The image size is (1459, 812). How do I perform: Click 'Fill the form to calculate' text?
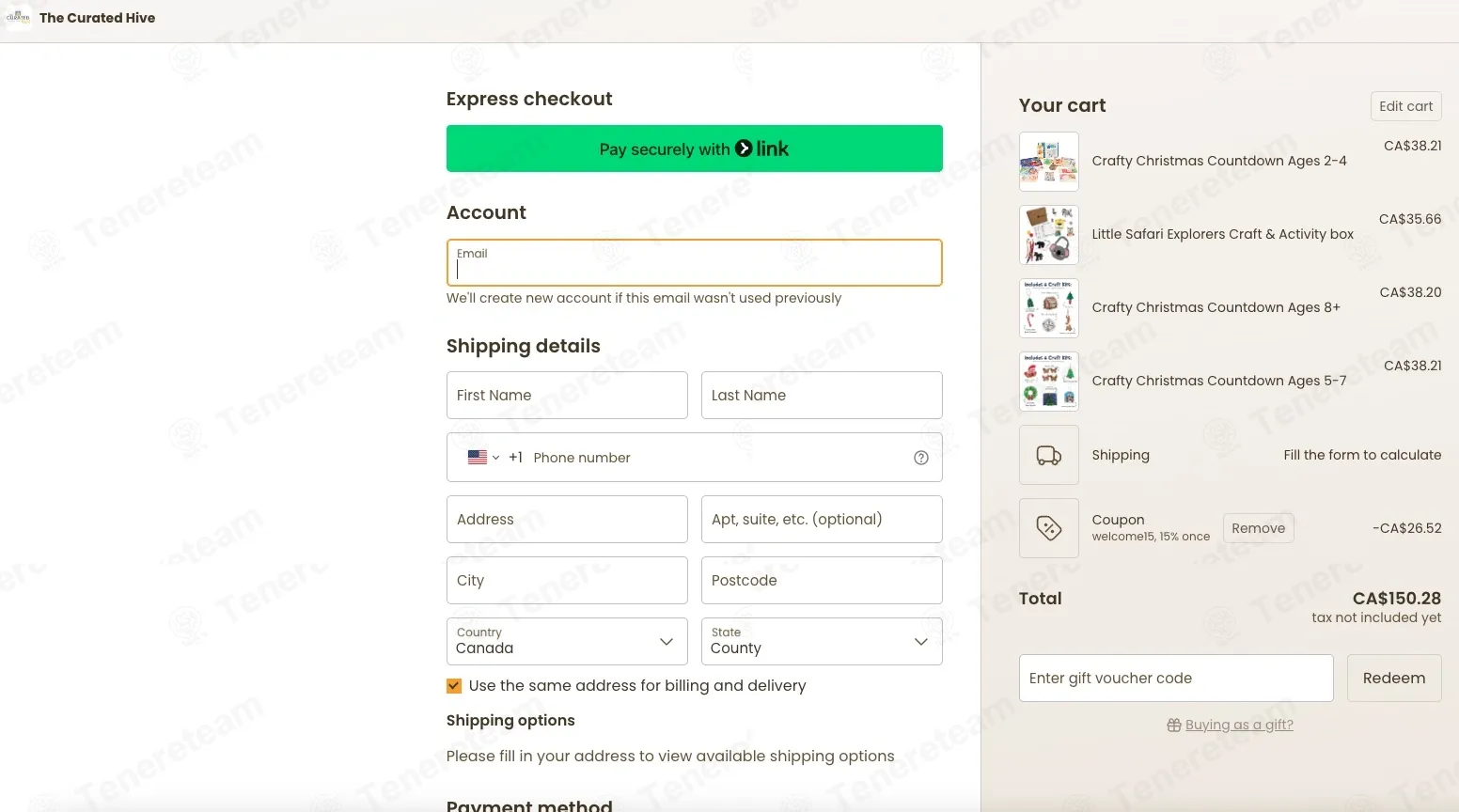click(1362, 455)
